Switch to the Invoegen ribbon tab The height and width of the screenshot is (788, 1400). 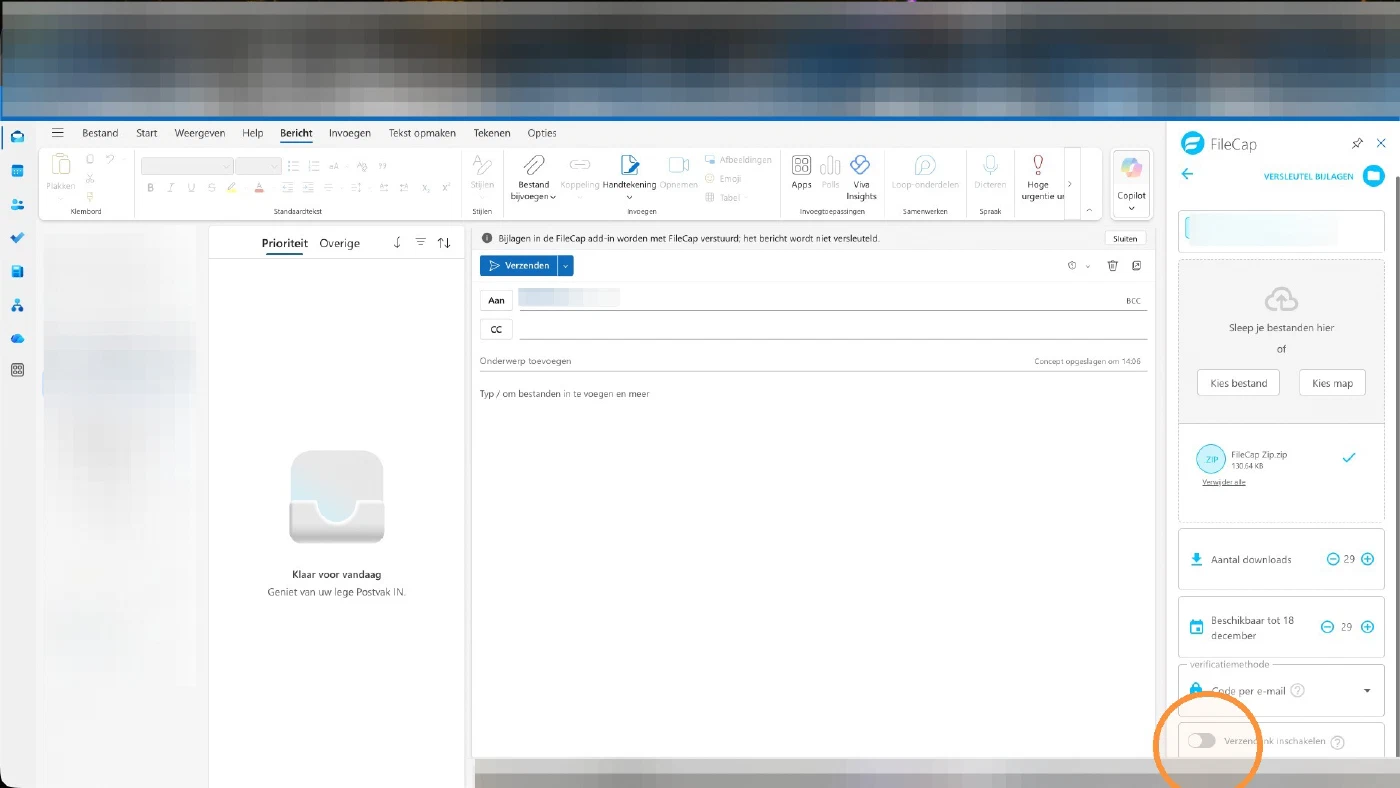click(x=350, y=133)
